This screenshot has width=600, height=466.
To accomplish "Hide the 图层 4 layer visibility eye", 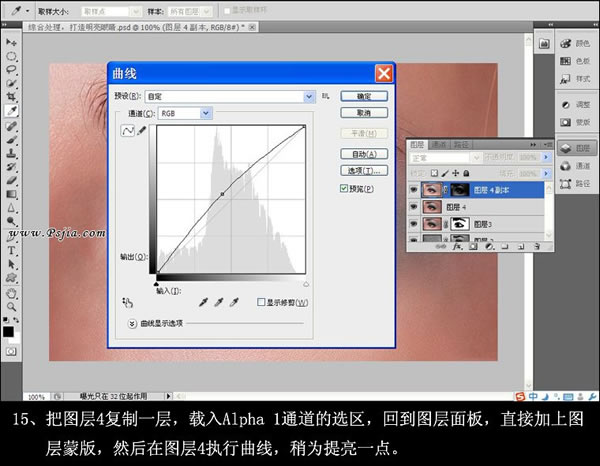I will point(413,207).
